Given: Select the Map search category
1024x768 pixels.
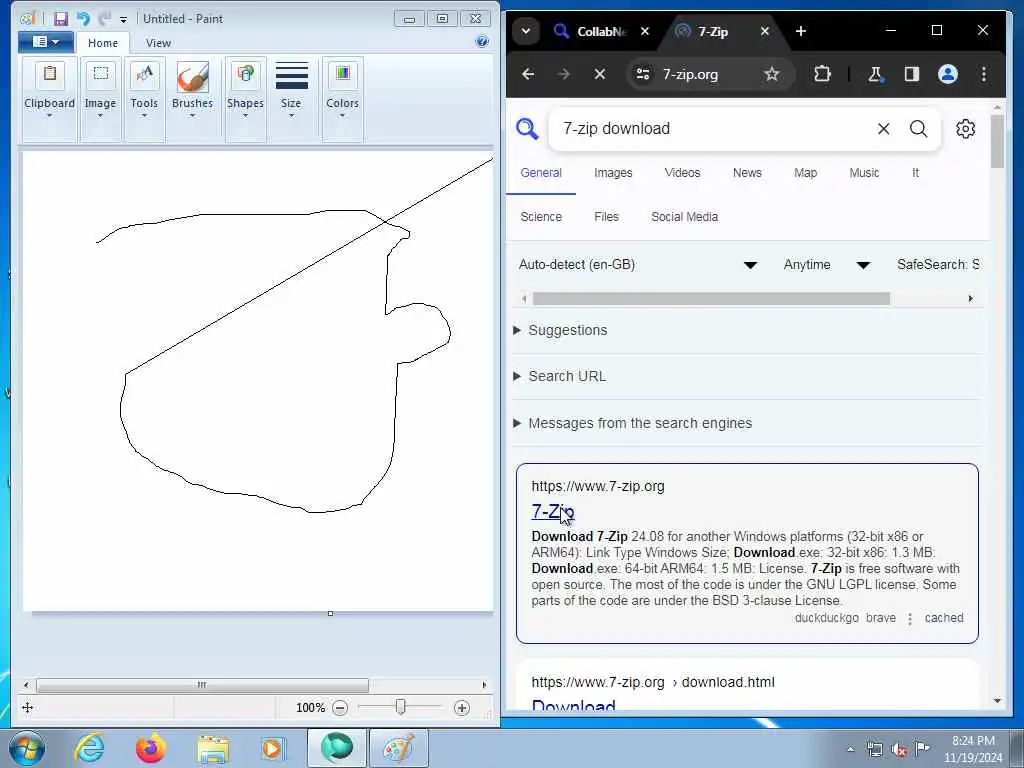Looking at the screenshot, I should pos(805,173).
